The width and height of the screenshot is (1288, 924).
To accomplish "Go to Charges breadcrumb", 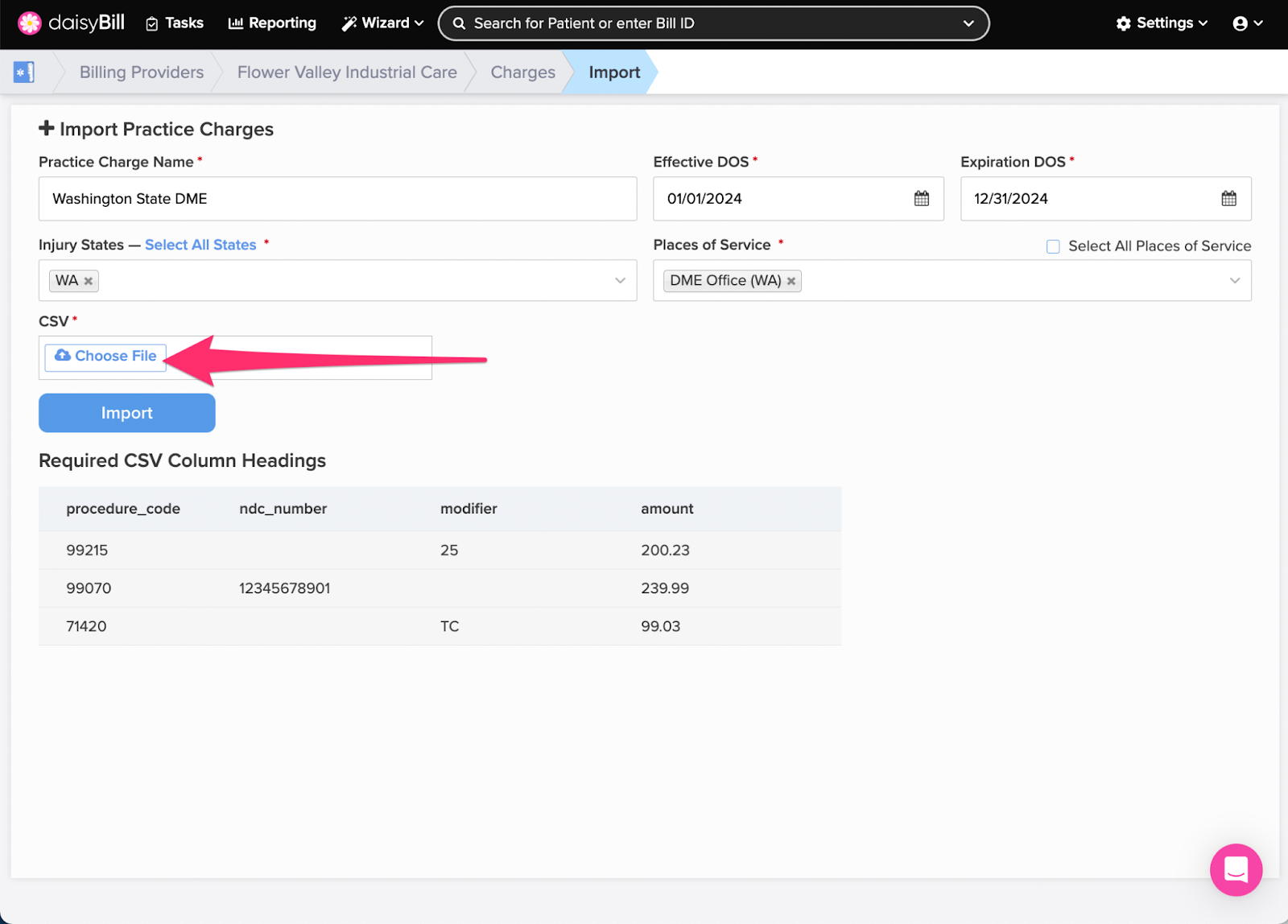I will (x=523, y=72).
